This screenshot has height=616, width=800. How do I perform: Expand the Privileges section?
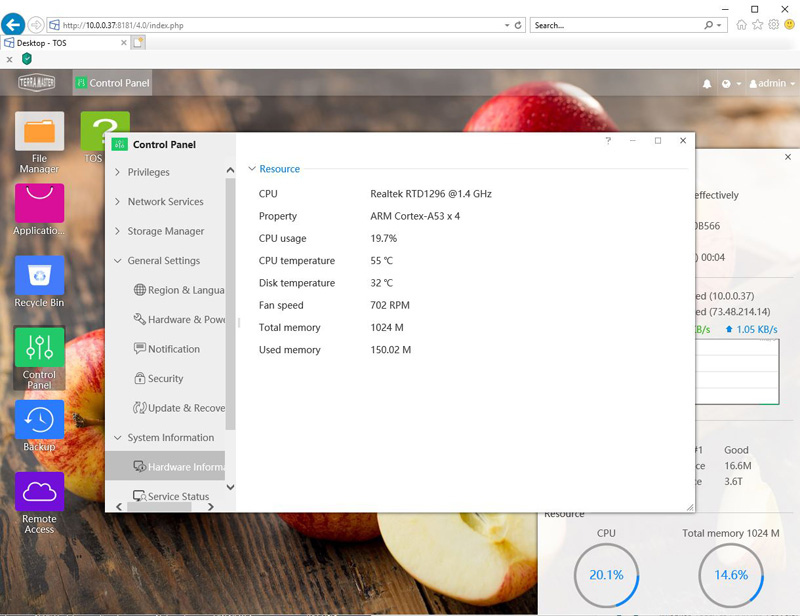(x=148, y=173)
